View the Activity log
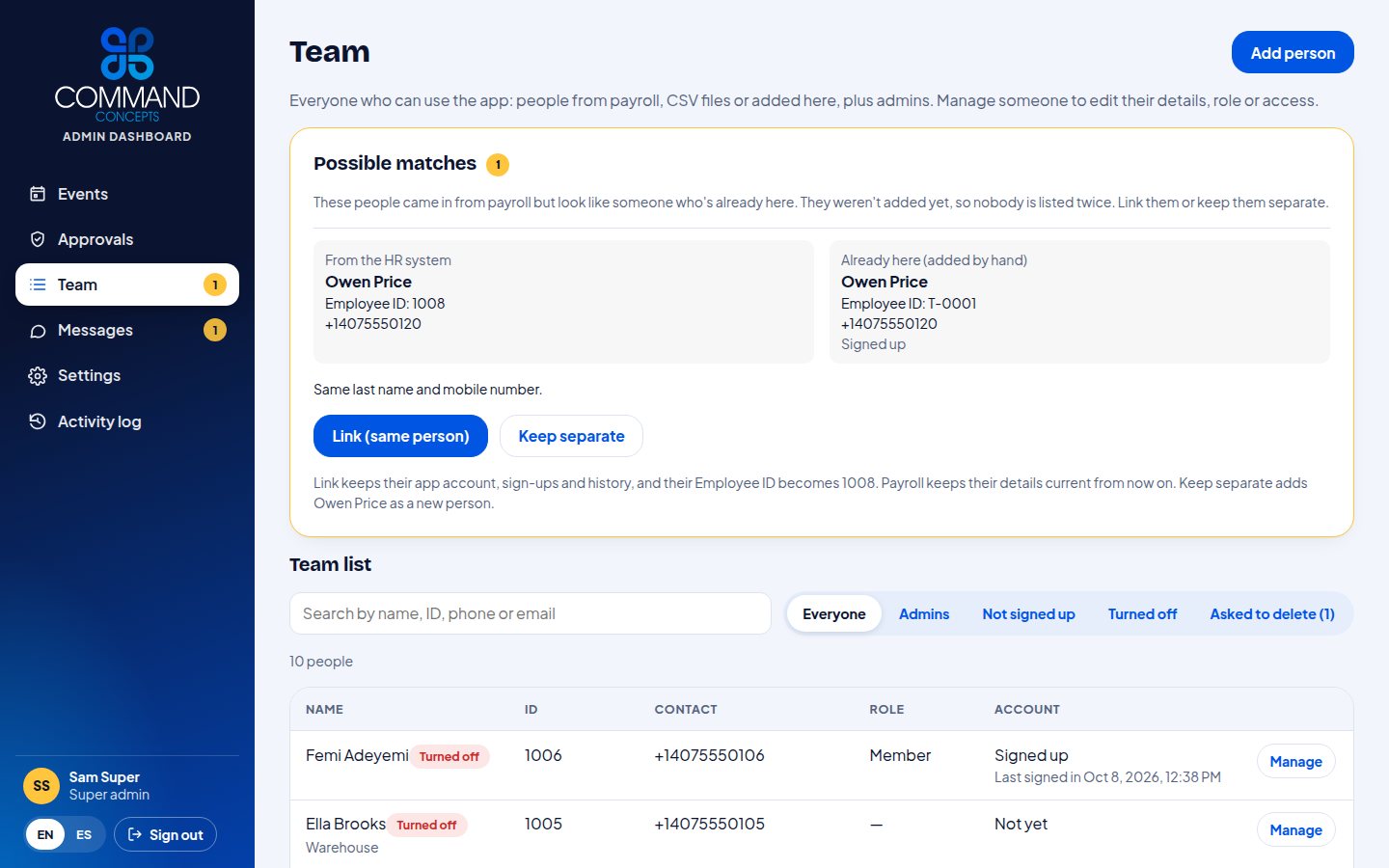Image resolution: width=1389 pixels, height=868 pixels. tap(127, 421)
